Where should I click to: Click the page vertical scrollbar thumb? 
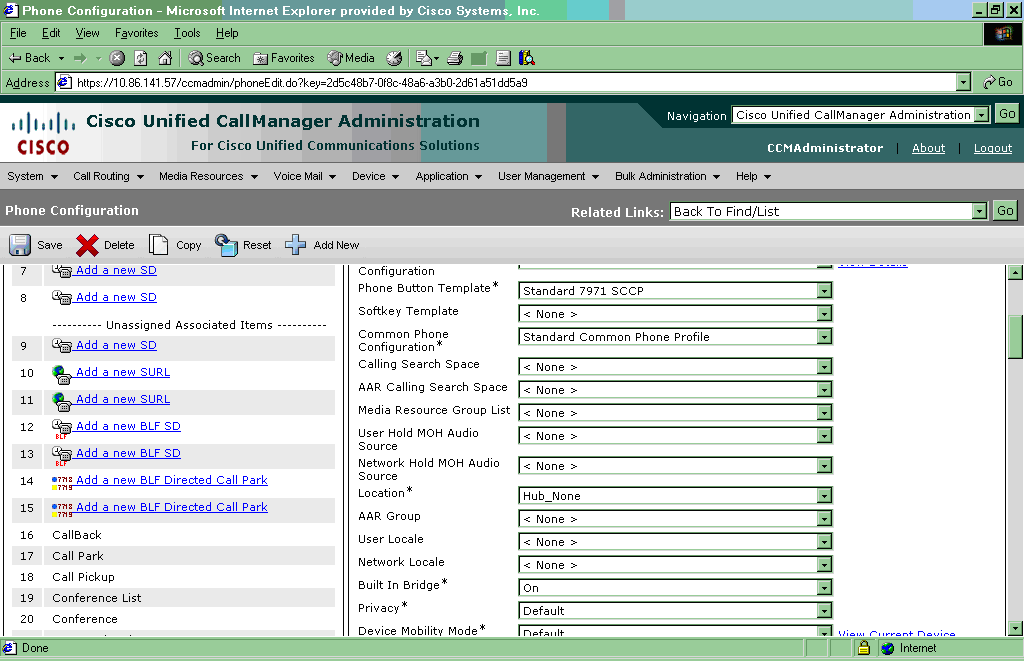click(1015, 336)
